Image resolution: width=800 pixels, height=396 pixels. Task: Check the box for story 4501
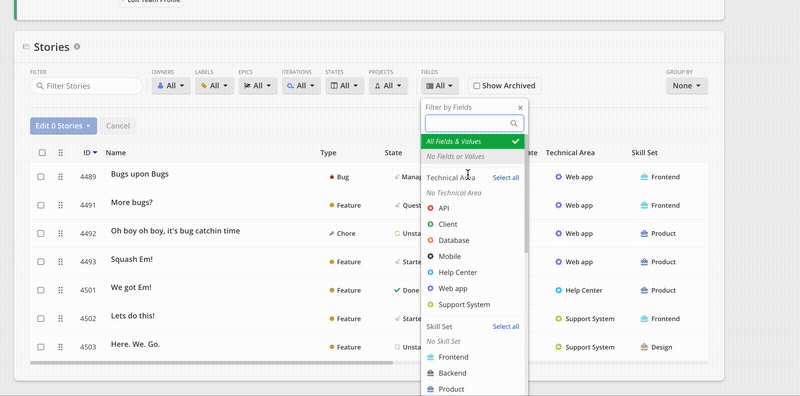41,290
